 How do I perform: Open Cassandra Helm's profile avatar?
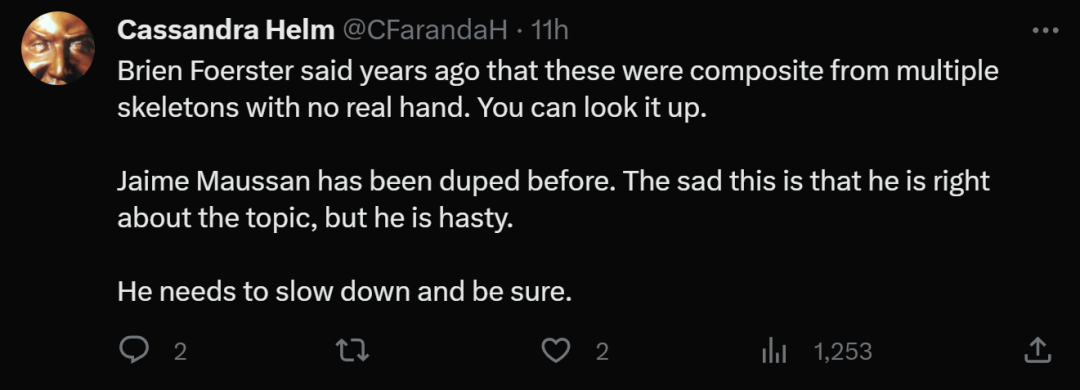pyautogui.click(x=58, y=48)
